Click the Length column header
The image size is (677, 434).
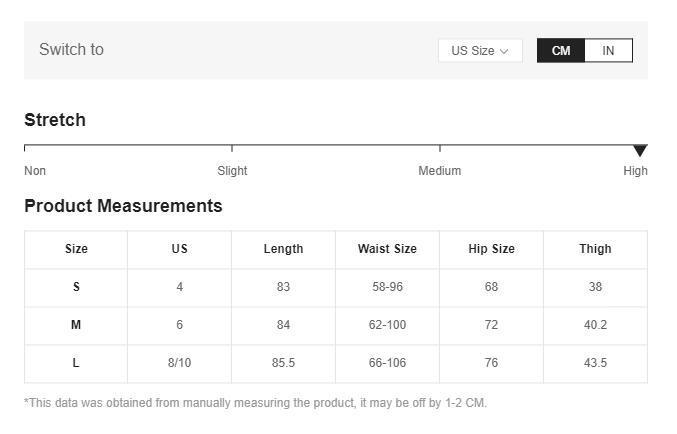[x=283, y=249]
